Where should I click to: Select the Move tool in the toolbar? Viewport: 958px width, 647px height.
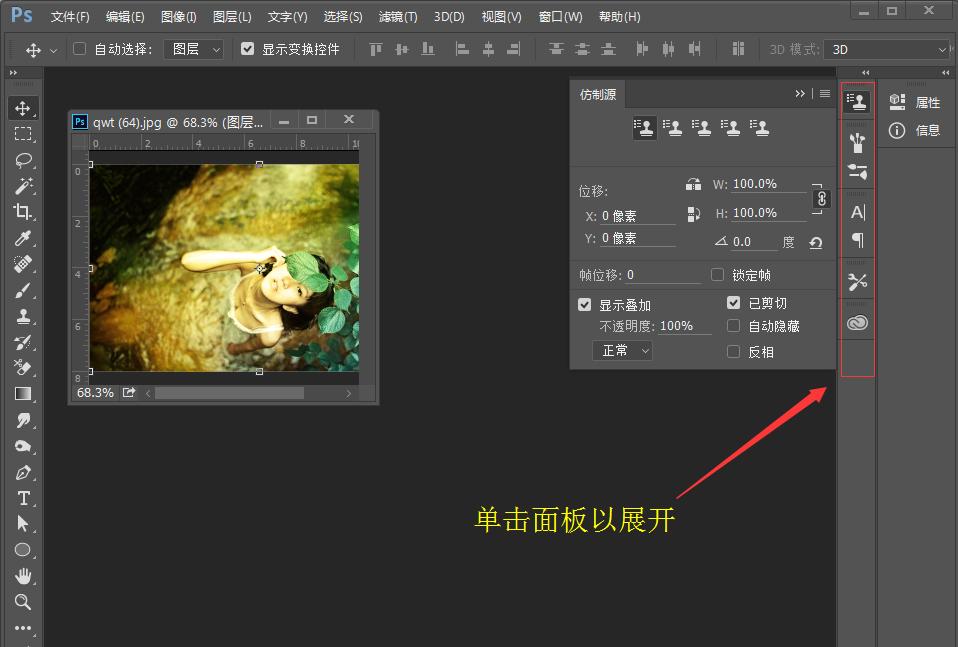point(23,108)
